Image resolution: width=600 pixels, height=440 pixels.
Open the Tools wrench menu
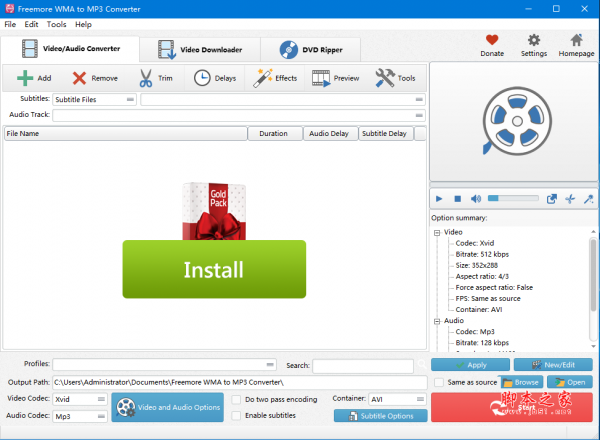395,78
